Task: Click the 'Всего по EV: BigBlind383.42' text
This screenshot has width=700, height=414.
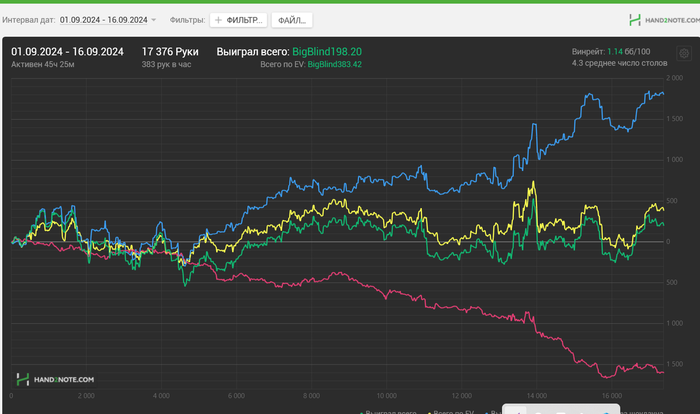Action: click(x=311, y=64)
